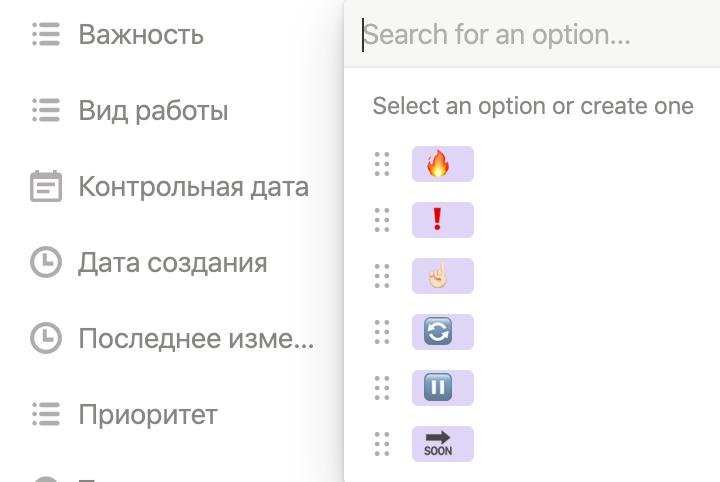Click the Последнее изме... property label
This screenshot has width=720, height=482.
(196, 339)
